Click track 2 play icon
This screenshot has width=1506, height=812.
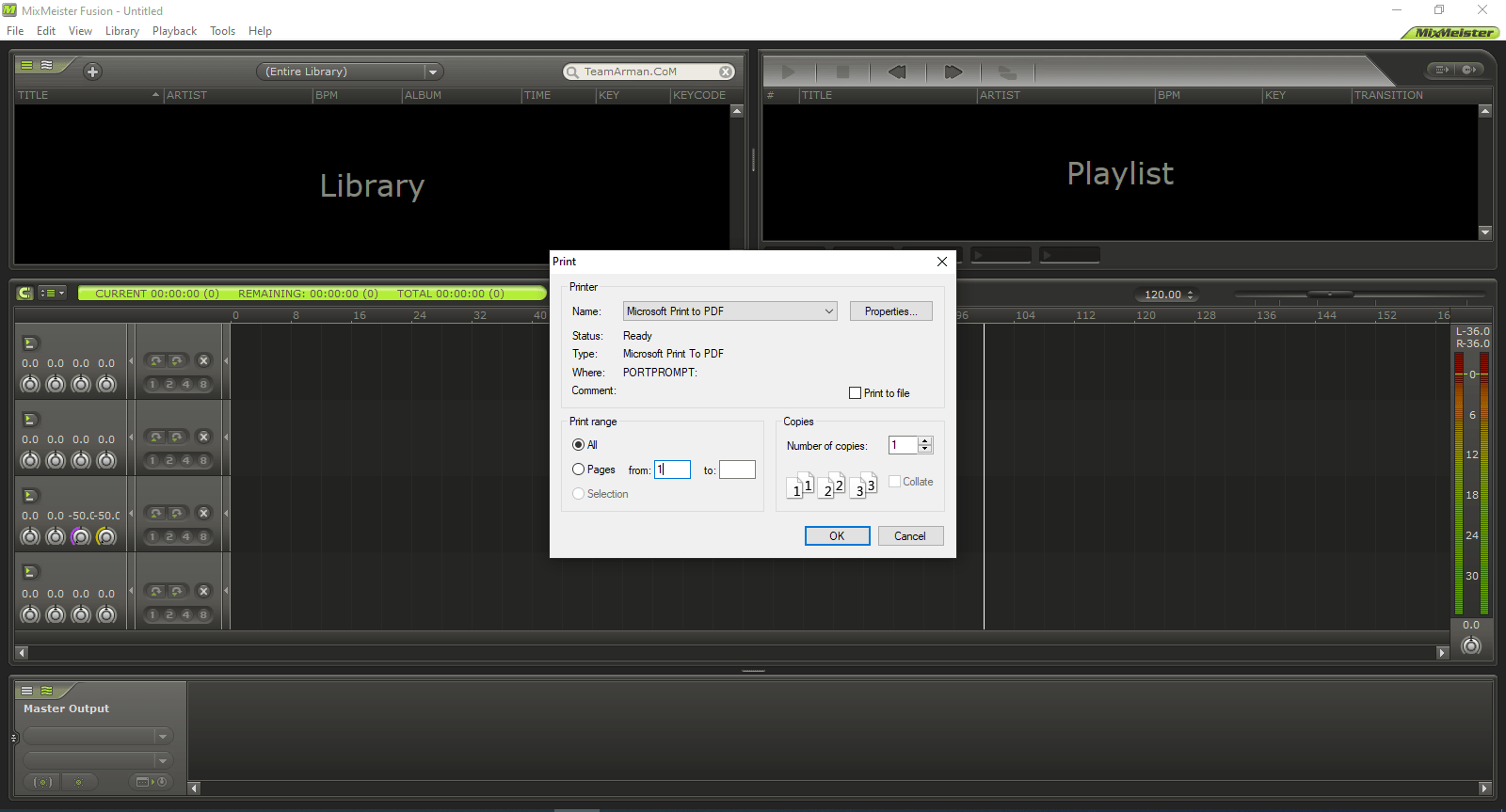pos(29,420)
